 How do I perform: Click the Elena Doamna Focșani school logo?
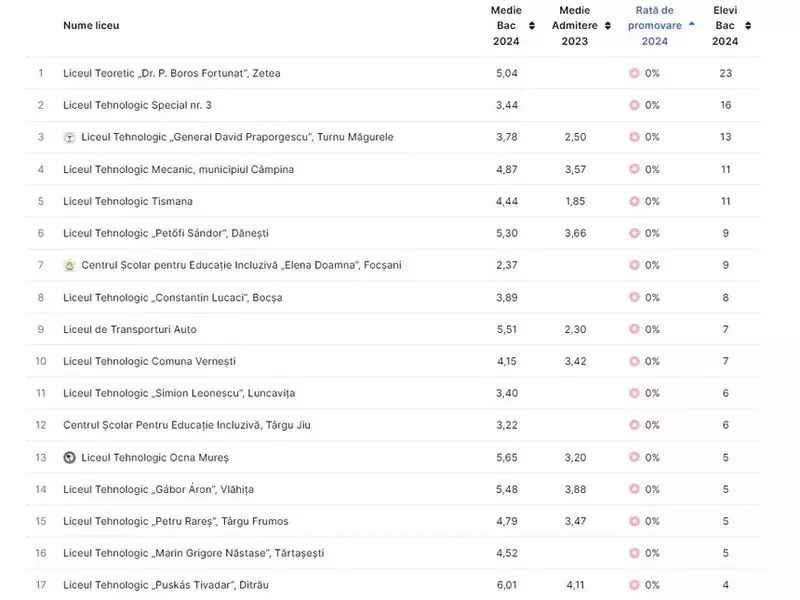pos(69,265)
